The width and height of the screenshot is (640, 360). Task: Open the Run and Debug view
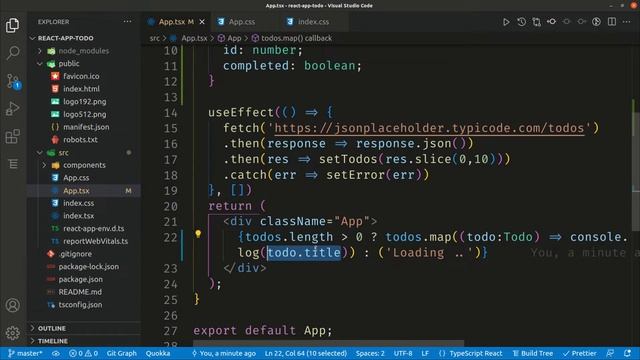tap(13, 109)
